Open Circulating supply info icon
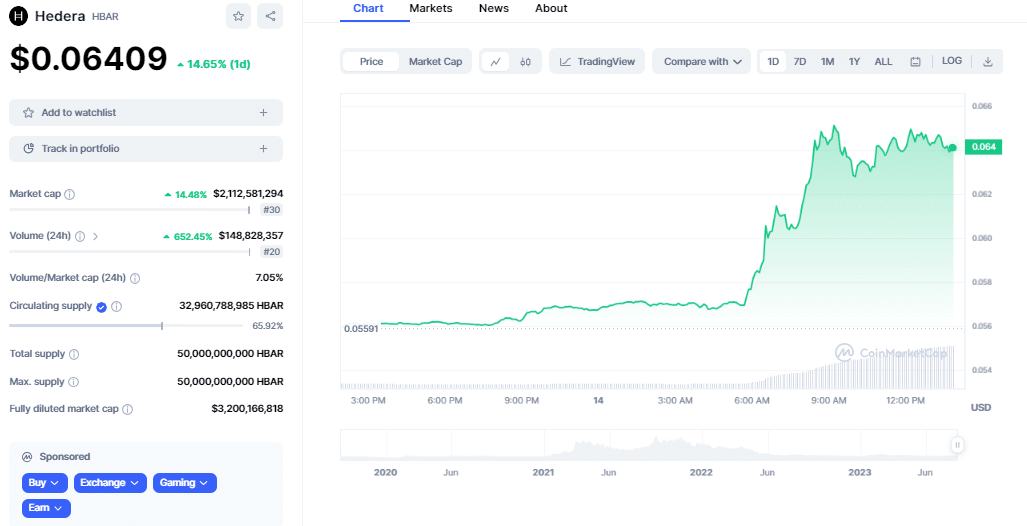The image size is (1027, 526). (117, 307)
